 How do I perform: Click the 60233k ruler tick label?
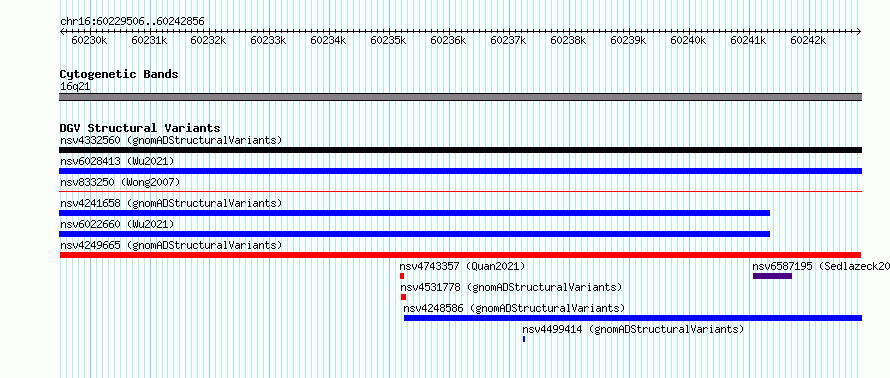[x=268, y=40]
